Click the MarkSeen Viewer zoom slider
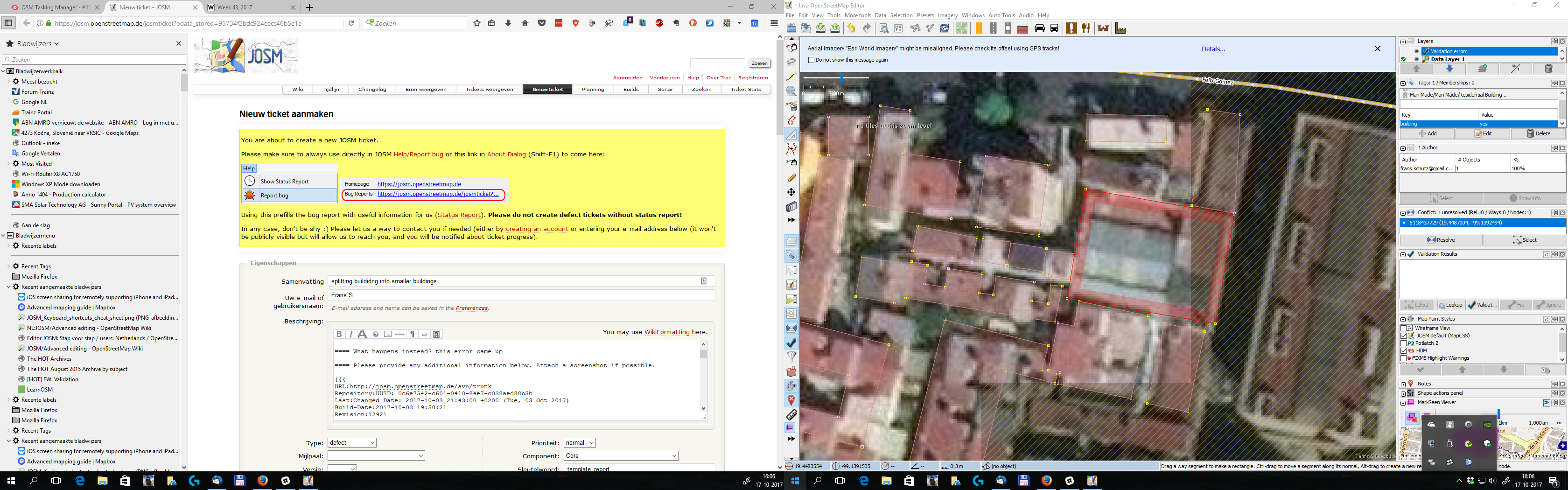This screenshot has height=490, width=1568. point(1498,414)
